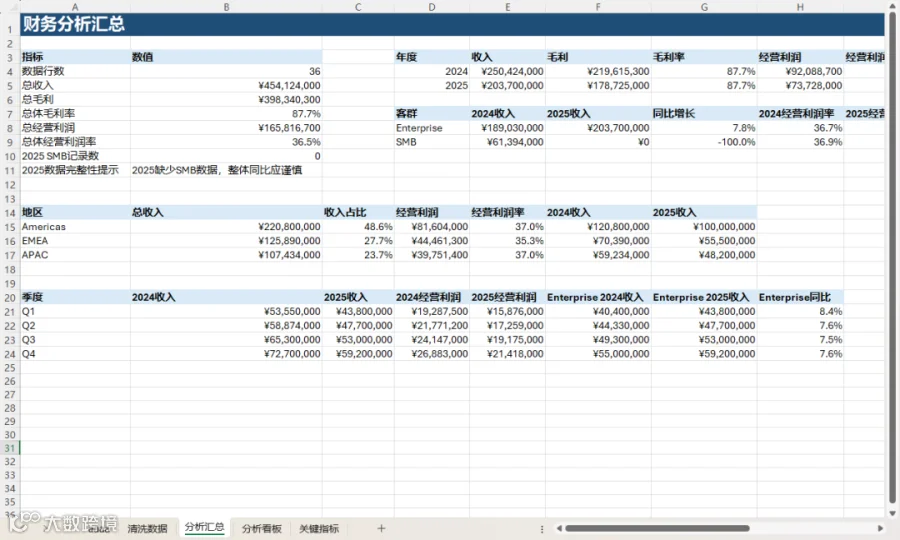Select the 分析汇总 sheet tab
The image size is (900, 540).
204,527
